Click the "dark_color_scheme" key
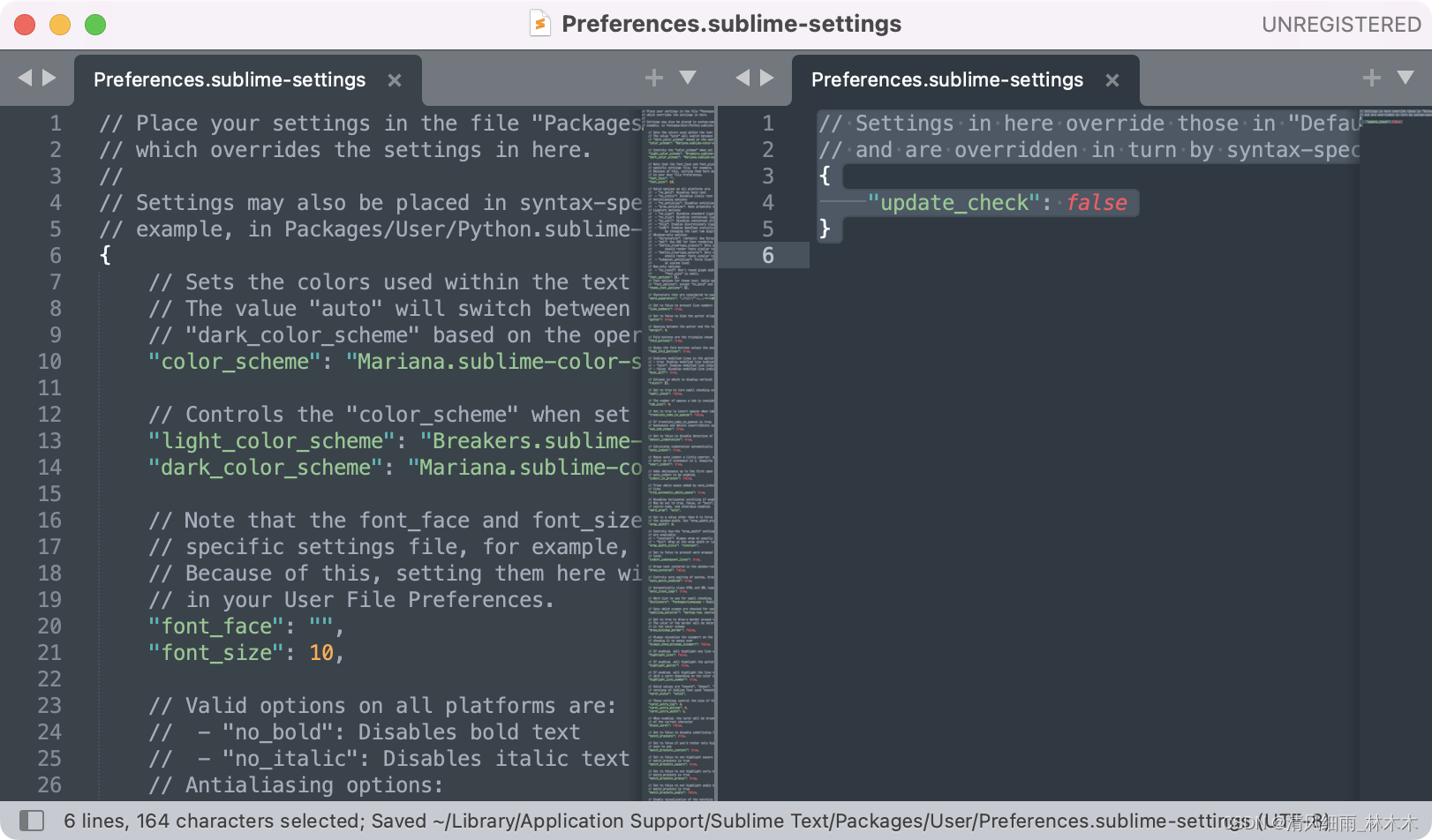This screenshot has height=840, width=1432. click(266, 468)
